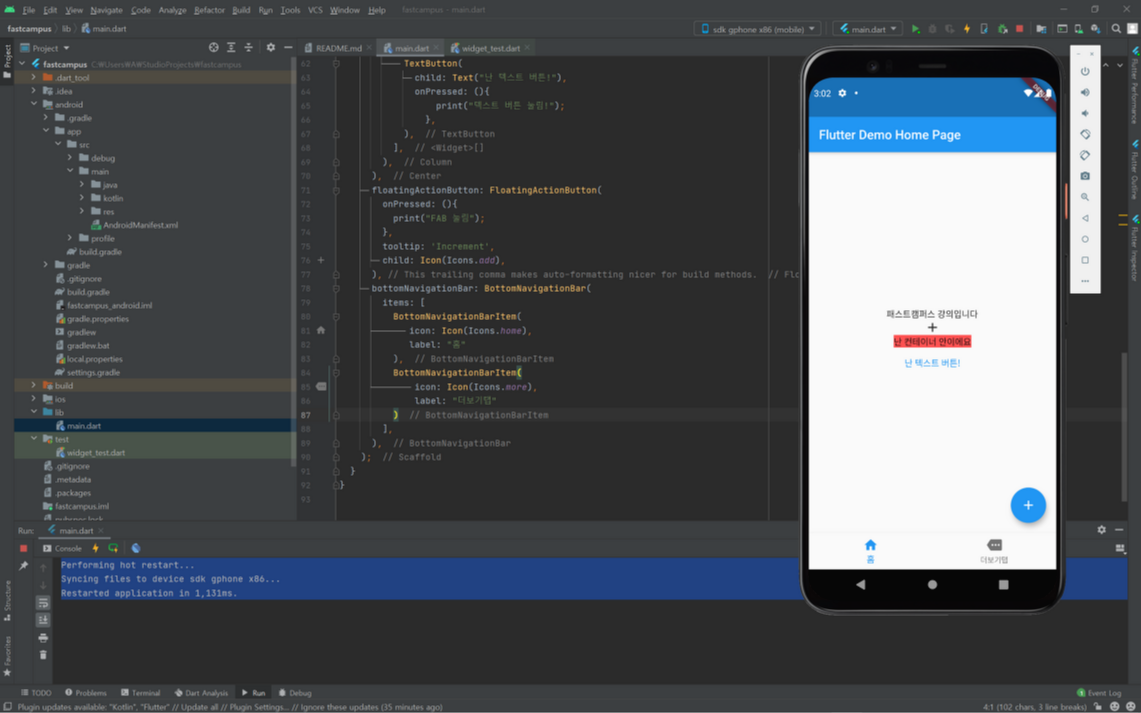1141x713 pixels.
Task: Collapse the test folder
Action: coord(33,439)
